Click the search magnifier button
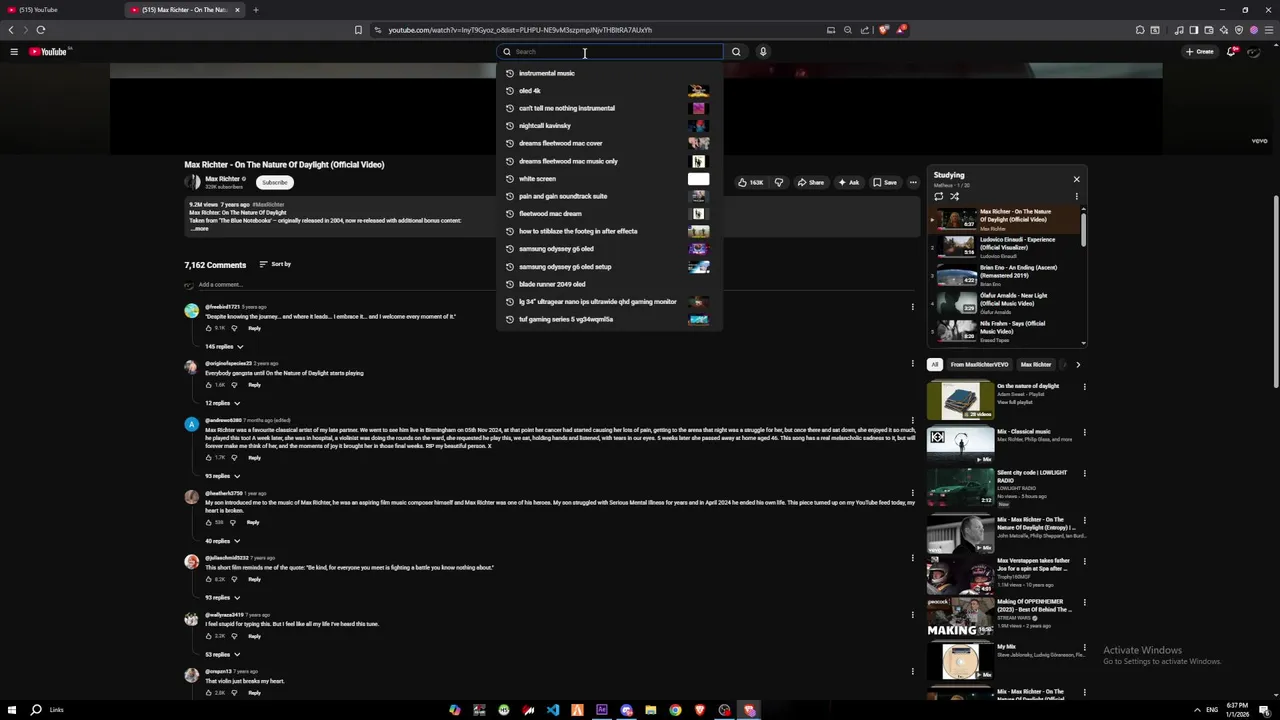The height and width of the screenshot is (720, 1280). click(736, 52)
